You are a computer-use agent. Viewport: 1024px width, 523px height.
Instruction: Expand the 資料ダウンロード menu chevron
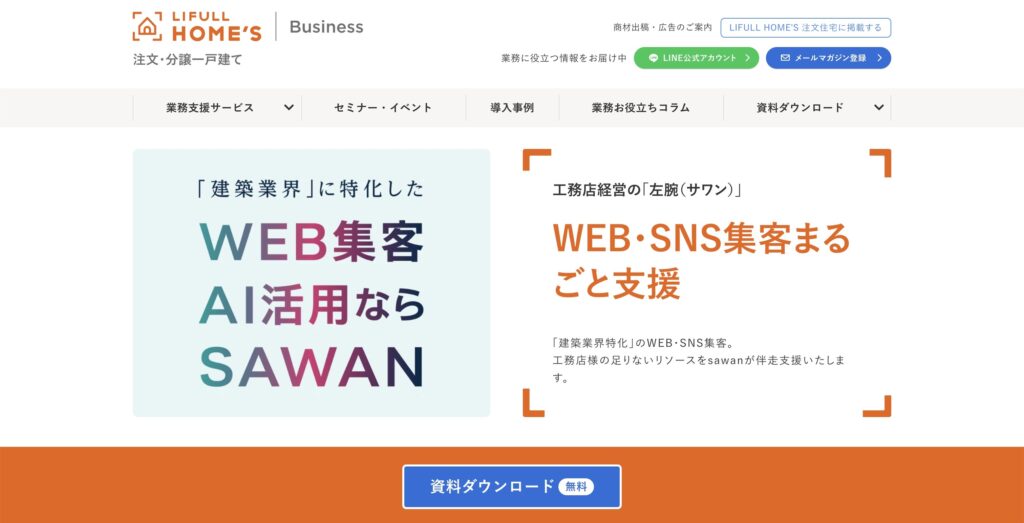[878, 108]
